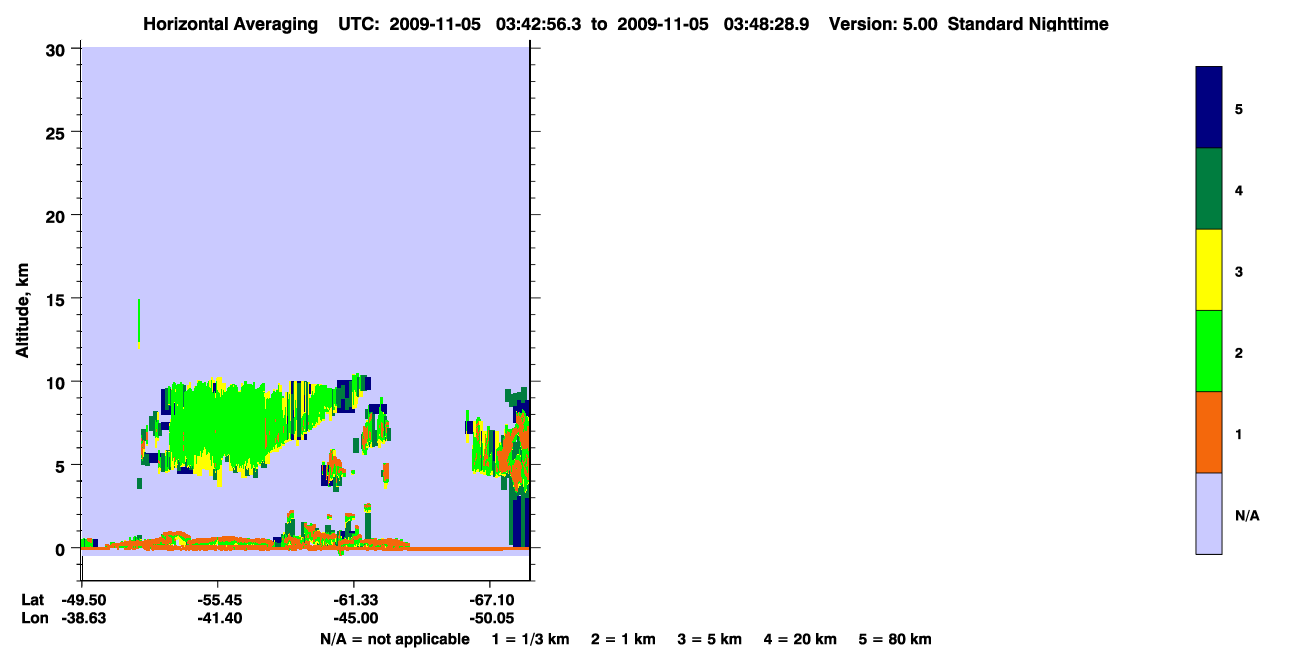The height and width of the screenshot is (667, 1300).
Task: Click the '2 = 1 km' legend note
Action: tap(623, 640)
